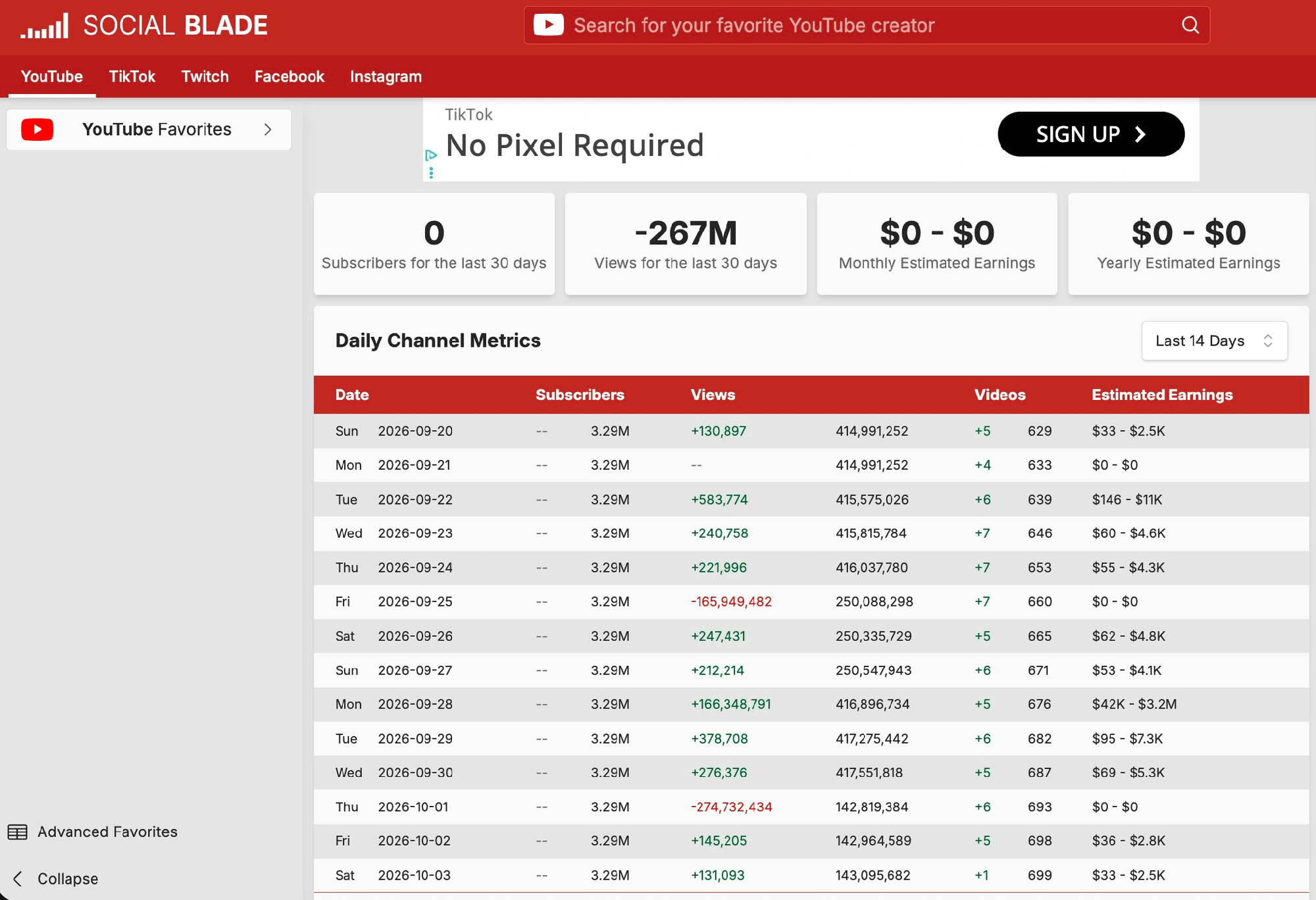Image resolution: width=1316 pixels, height=900 pixels.
Task: Click the Collapse sidebar arrow icon
Action: coord(18,879)
